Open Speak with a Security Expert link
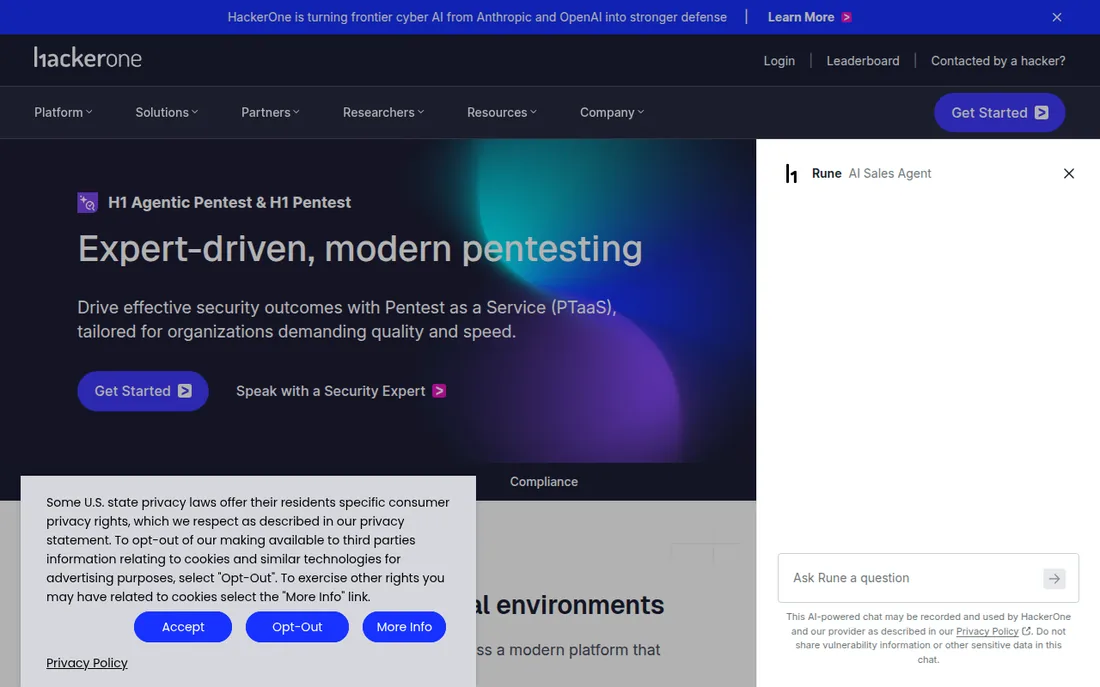The width and height of the screenshot is (1100, 687). click(340, 391)
